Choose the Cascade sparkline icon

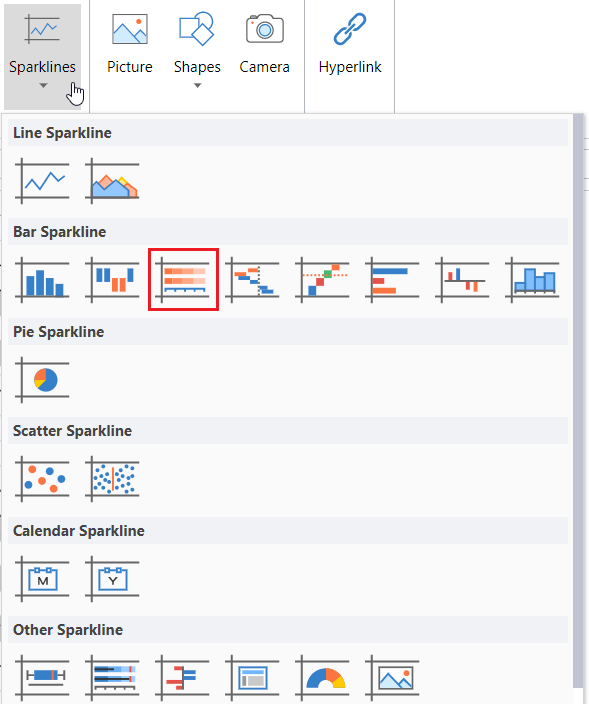pos(252,280)
